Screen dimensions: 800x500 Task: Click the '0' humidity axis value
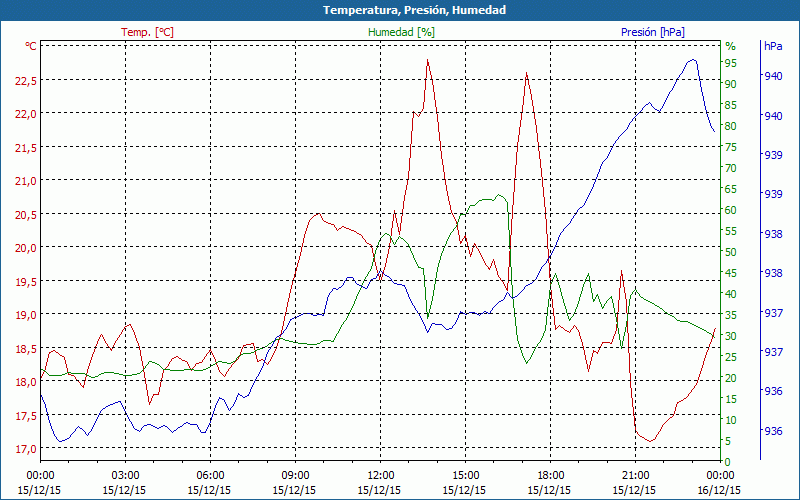728,462
